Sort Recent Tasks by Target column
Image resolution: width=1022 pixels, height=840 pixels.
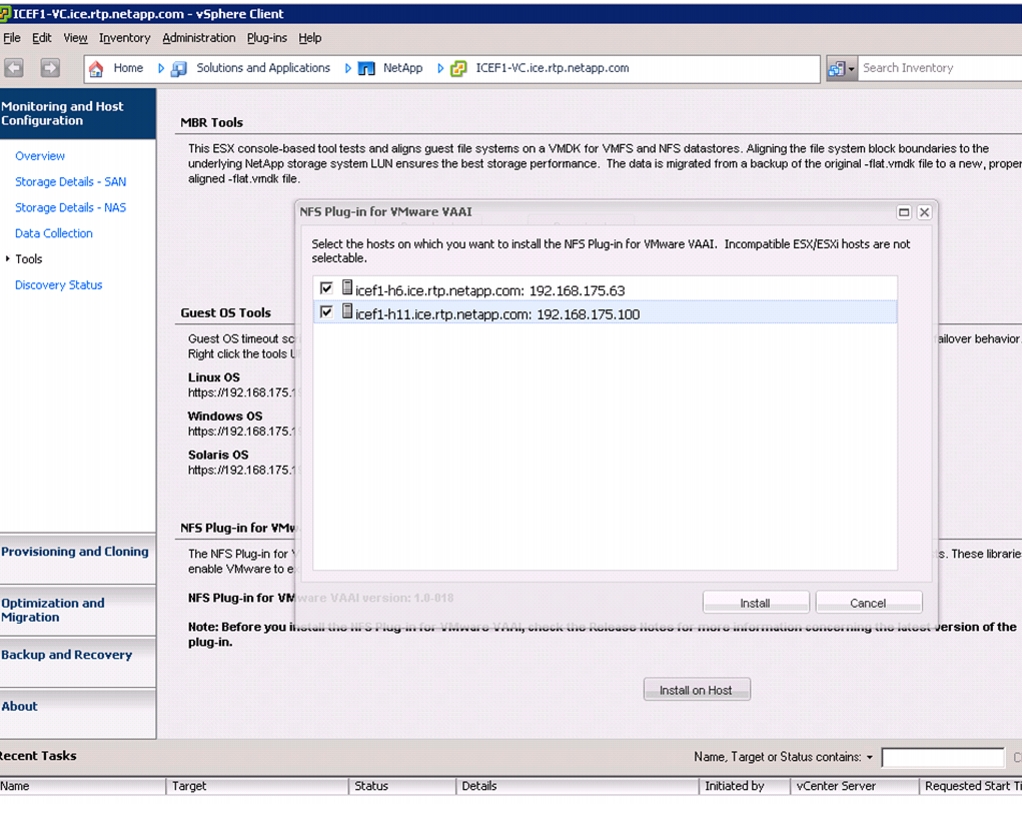click(x=257, y=786)
